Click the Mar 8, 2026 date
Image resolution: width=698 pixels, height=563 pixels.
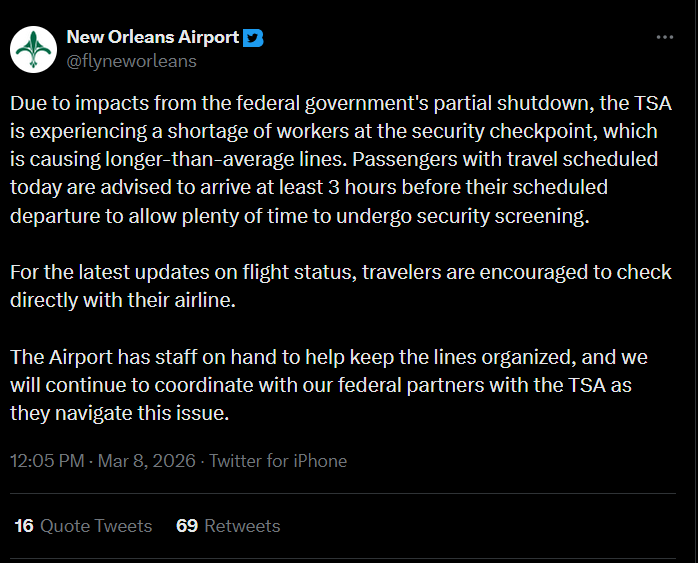[x=149, y=461]
